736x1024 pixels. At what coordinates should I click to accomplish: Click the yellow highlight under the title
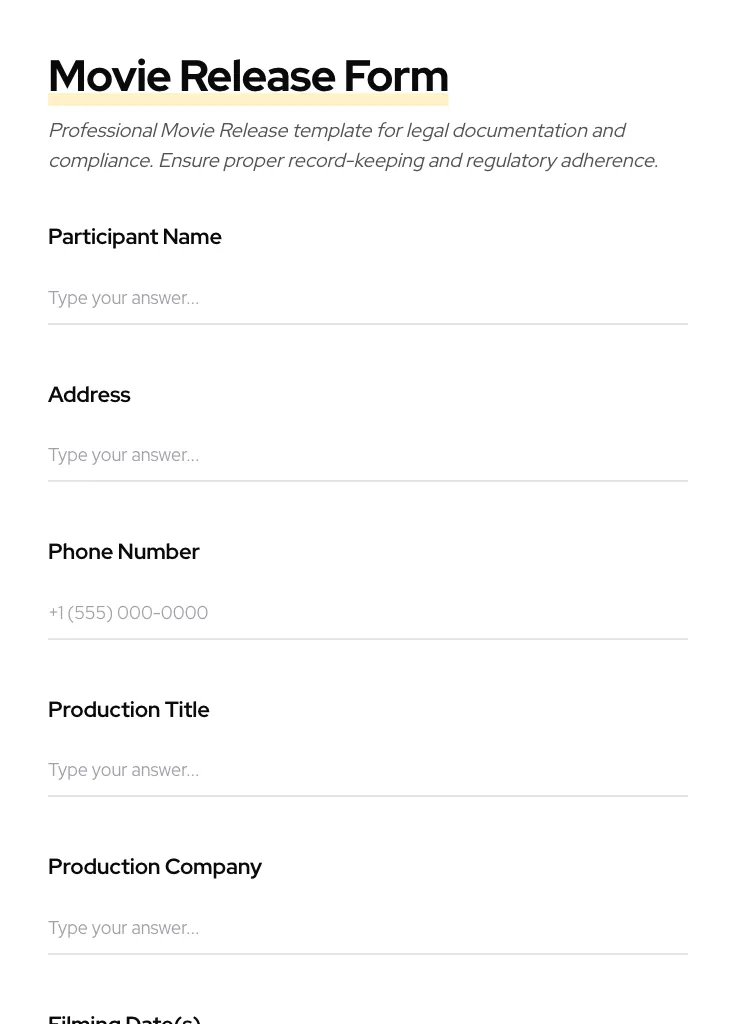248,100
